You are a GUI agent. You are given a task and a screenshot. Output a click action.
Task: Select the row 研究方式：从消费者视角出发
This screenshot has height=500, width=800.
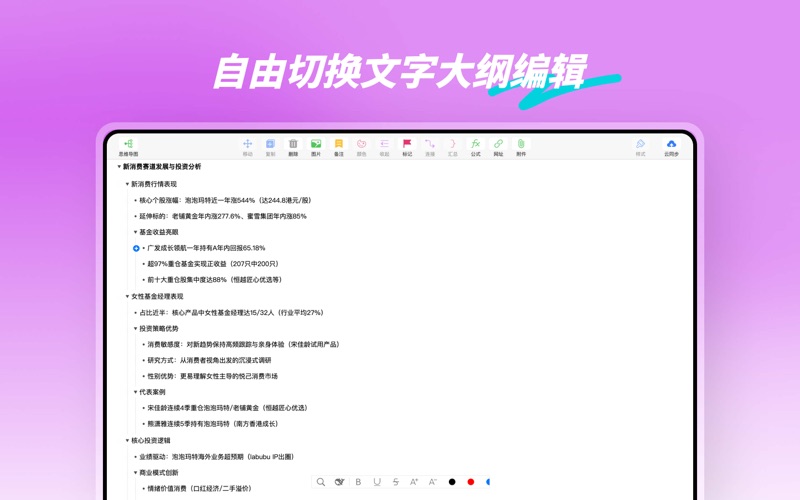209,360
